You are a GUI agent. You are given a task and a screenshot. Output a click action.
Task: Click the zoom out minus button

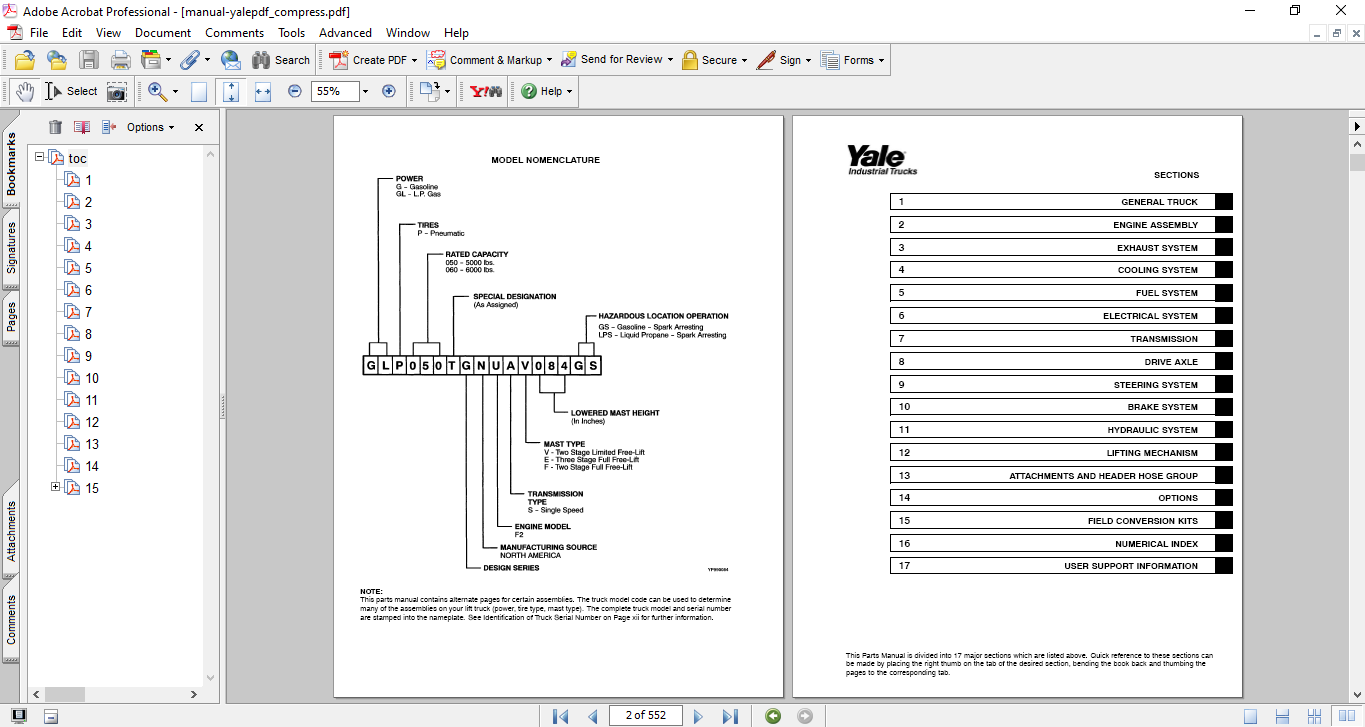click(x=295, y=91)
